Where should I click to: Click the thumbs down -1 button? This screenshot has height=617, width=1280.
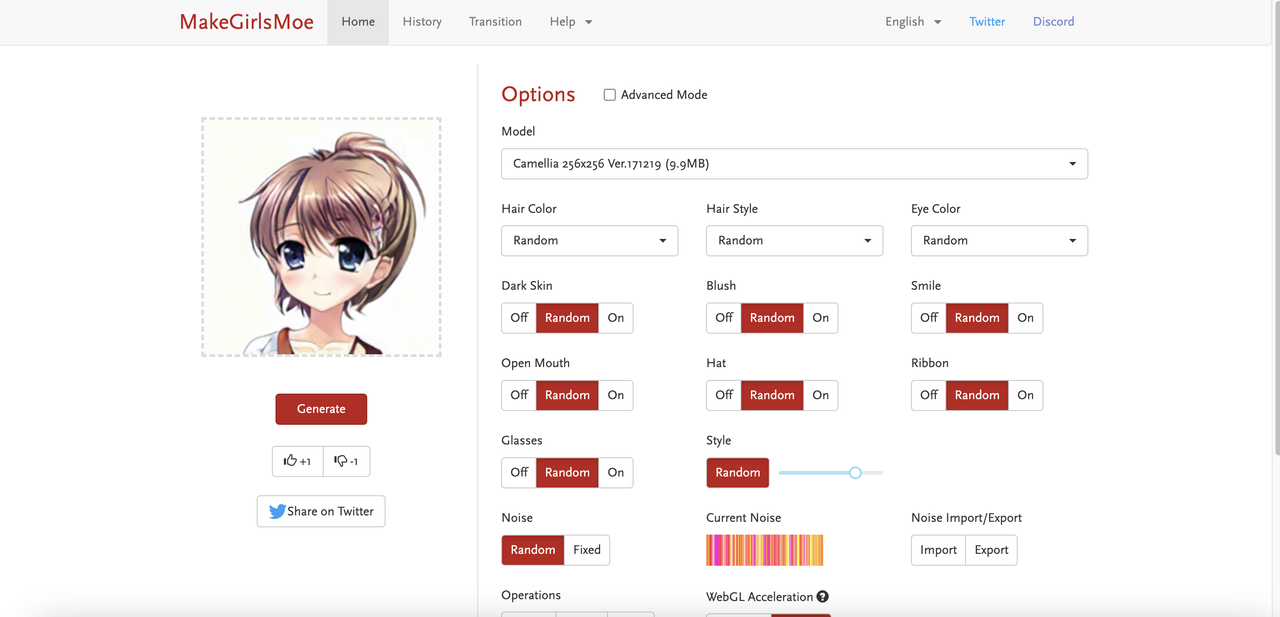pyautogui.click(x=347, y=461)
